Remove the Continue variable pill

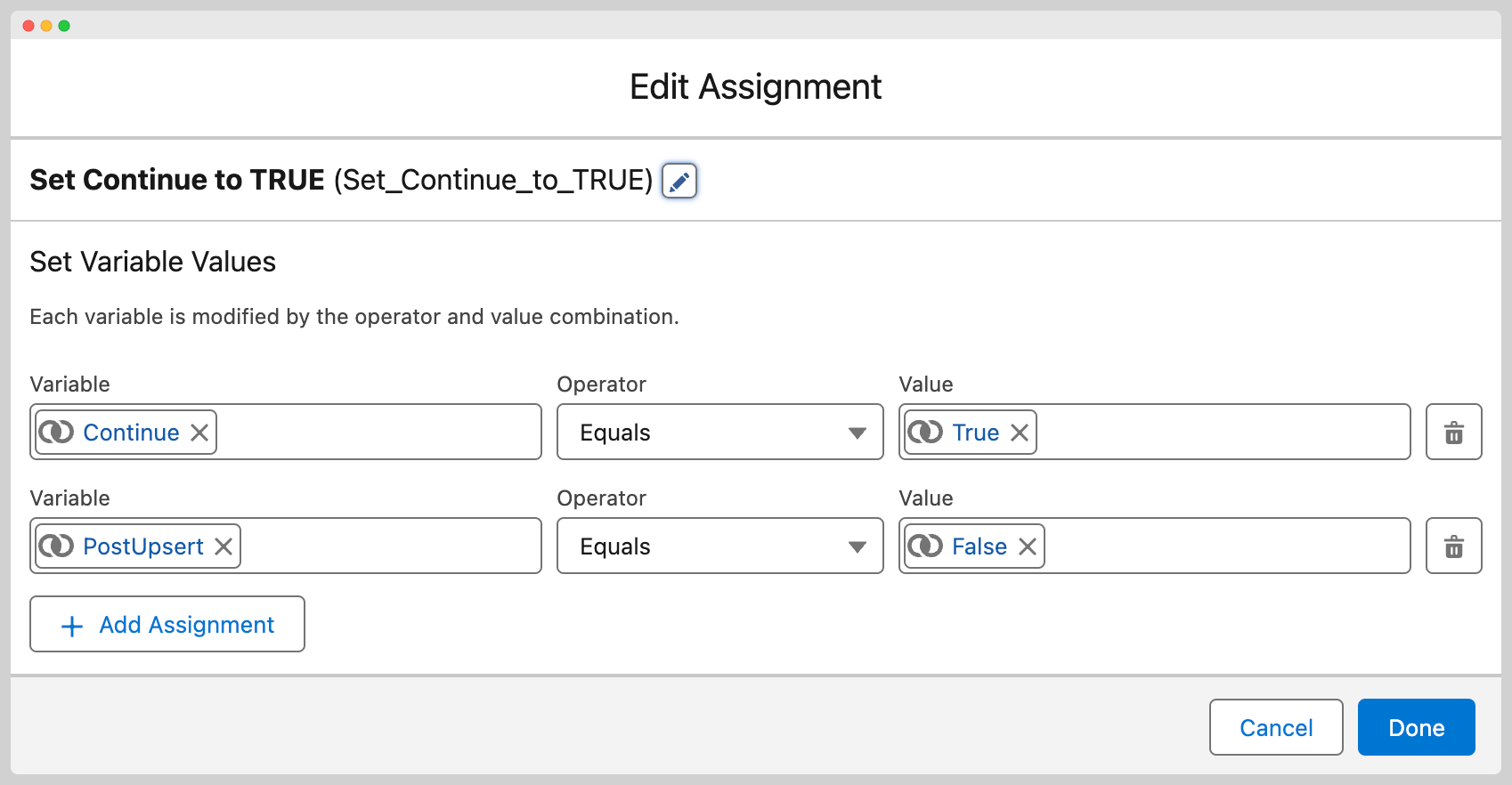click(199, 433)
